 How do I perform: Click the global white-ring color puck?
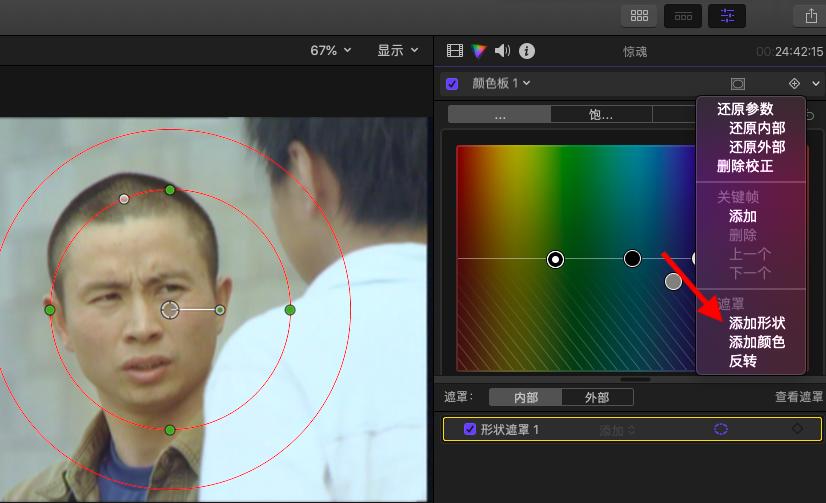pos(555,259)
